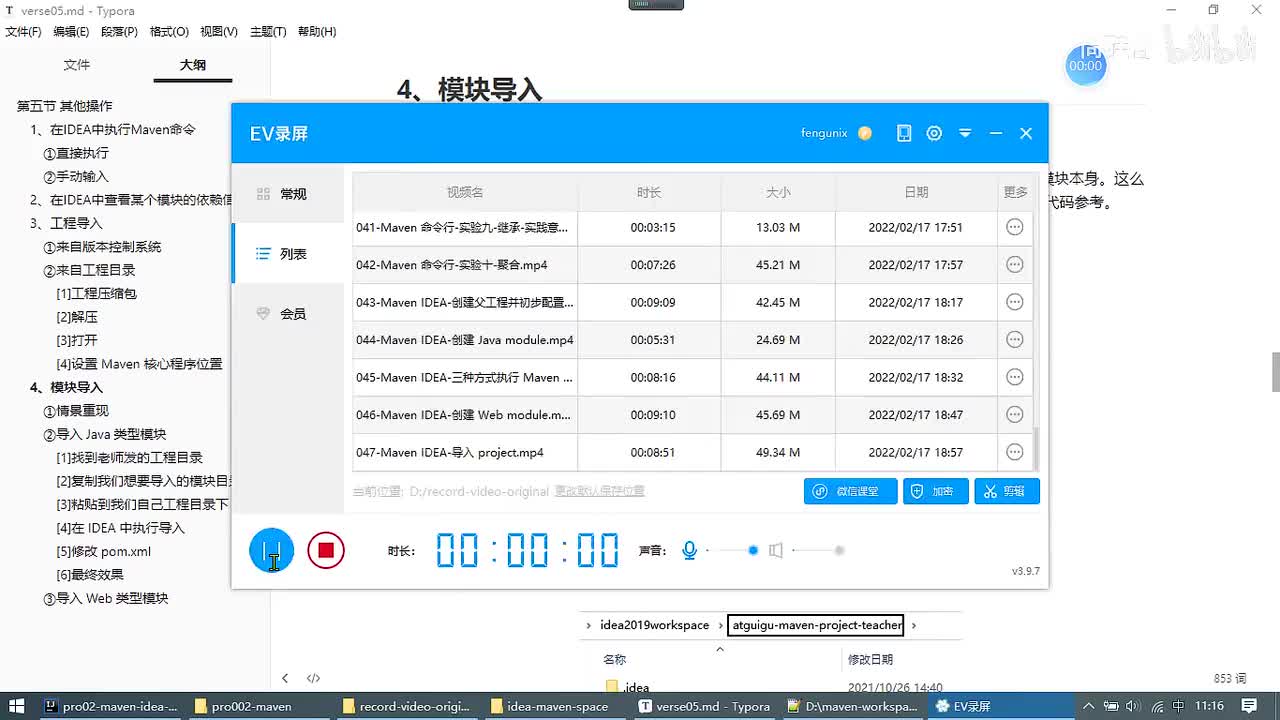This screenshot has height=720, width=1280.
Task: Expand chevron after atguigu-maven-project-teacher breadcrumb
Action: pos(913,625)
